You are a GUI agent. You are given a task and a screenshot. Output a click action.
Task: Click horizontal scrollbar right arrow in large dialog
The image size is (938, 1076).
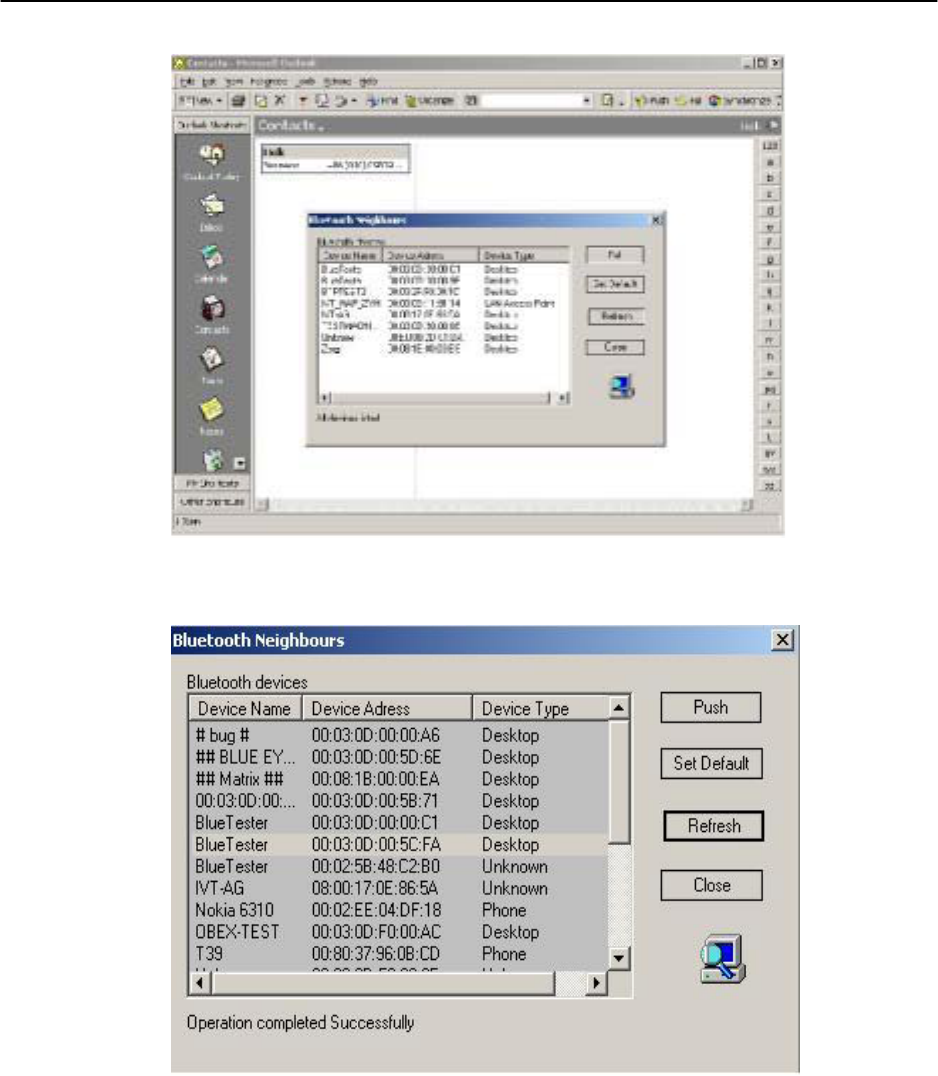pyautogui.click(x=596, y=983)
